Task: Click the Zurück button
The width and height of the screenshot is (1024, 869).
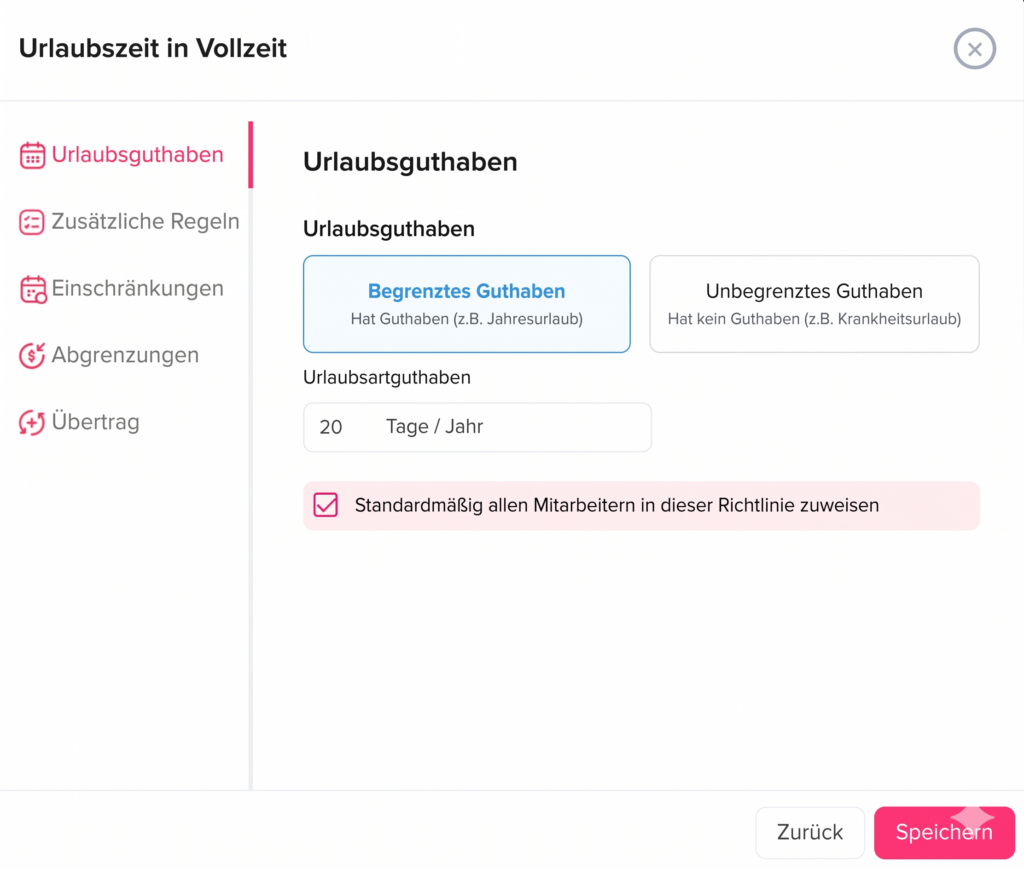Action: 810,832
